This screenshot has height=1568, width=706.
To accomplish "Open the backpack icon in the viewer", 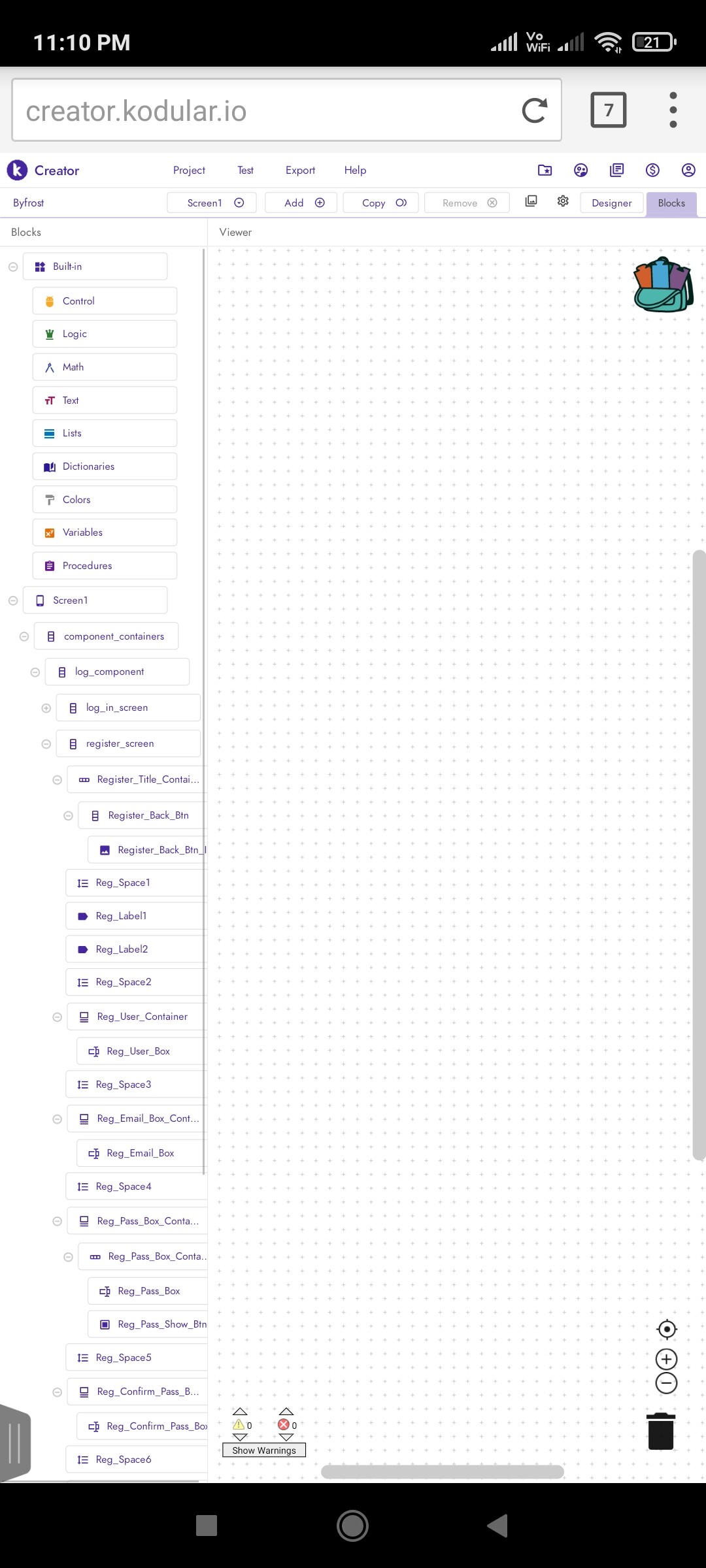I will [663, 284].
